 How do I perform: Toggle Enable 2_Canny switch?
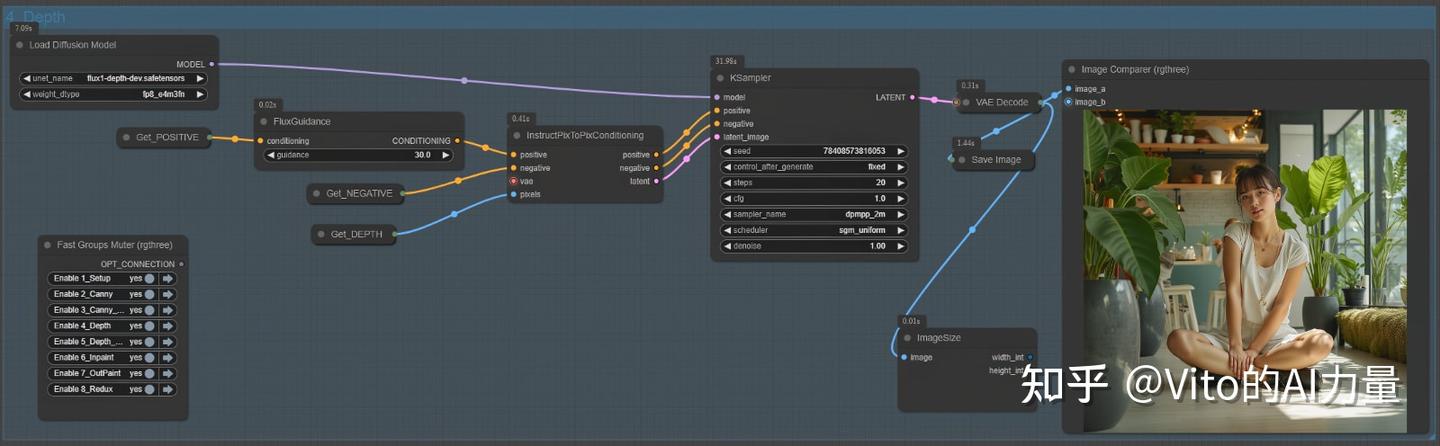click(x=150, y=294)
